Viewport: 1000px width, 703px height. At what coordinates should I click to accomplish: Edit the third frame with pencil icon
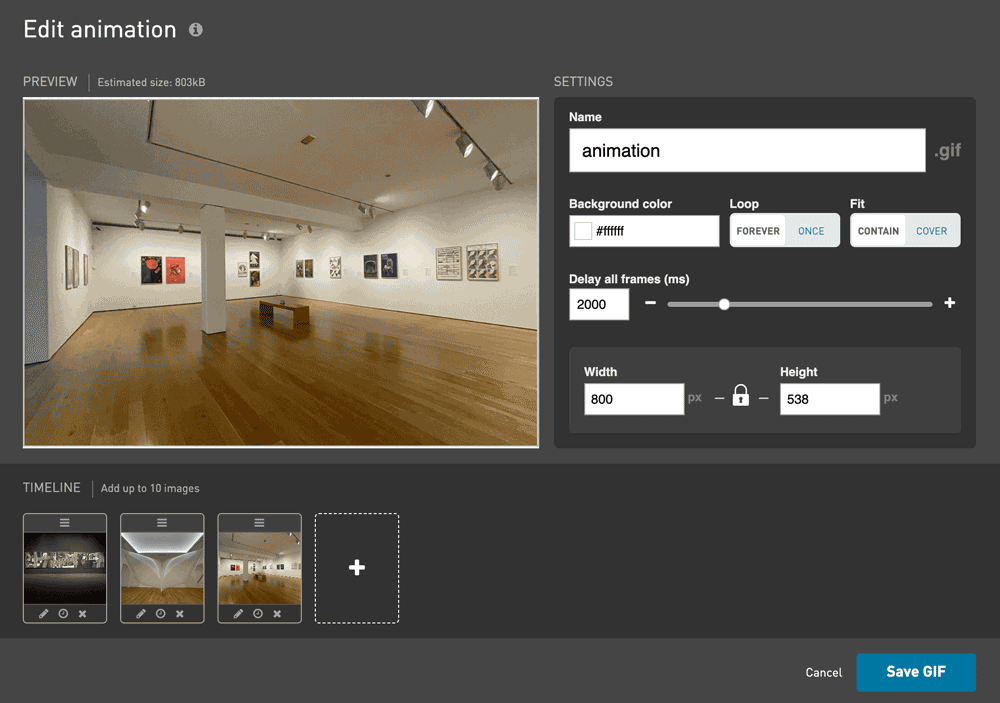point(238,614)
